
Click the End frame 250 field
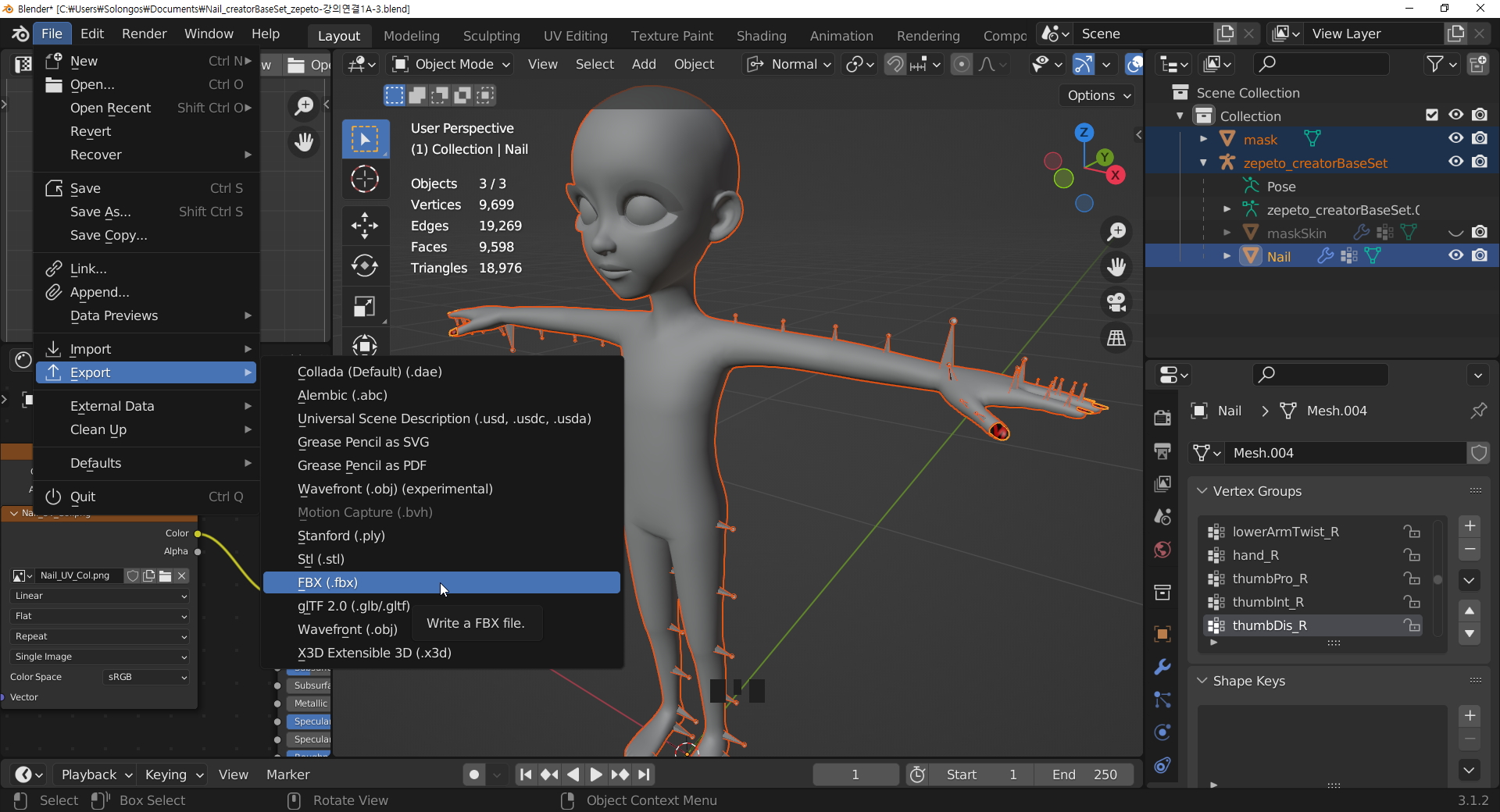(x=1084, y=775)
